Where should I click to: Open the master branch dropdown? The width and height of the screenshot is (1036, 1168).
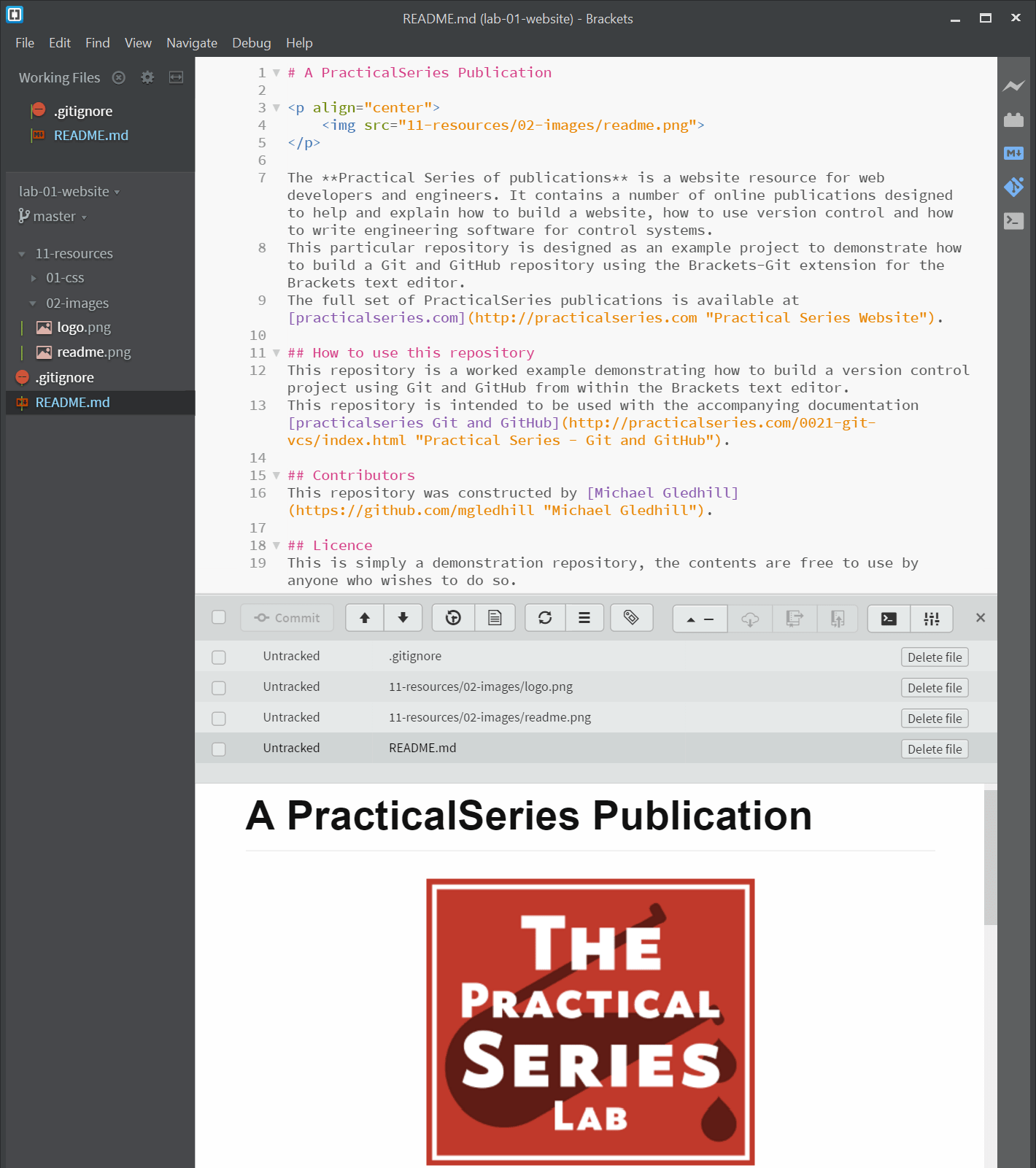click(x=60, y=216)
